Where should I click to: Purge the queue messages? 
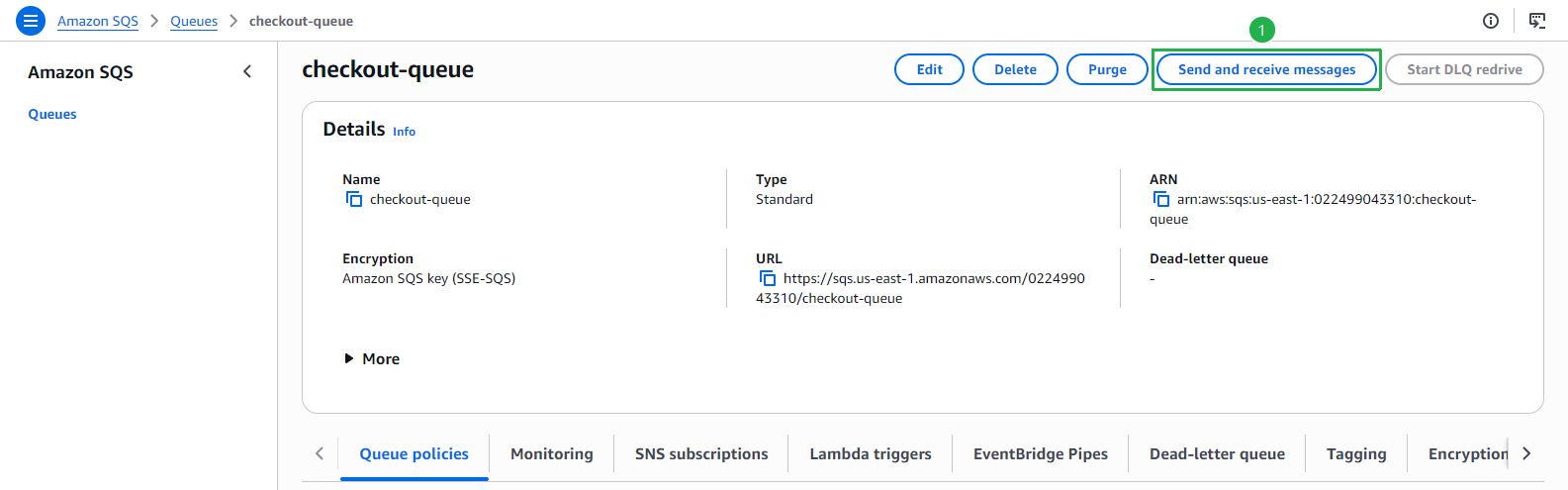(x=1107, y=69)
